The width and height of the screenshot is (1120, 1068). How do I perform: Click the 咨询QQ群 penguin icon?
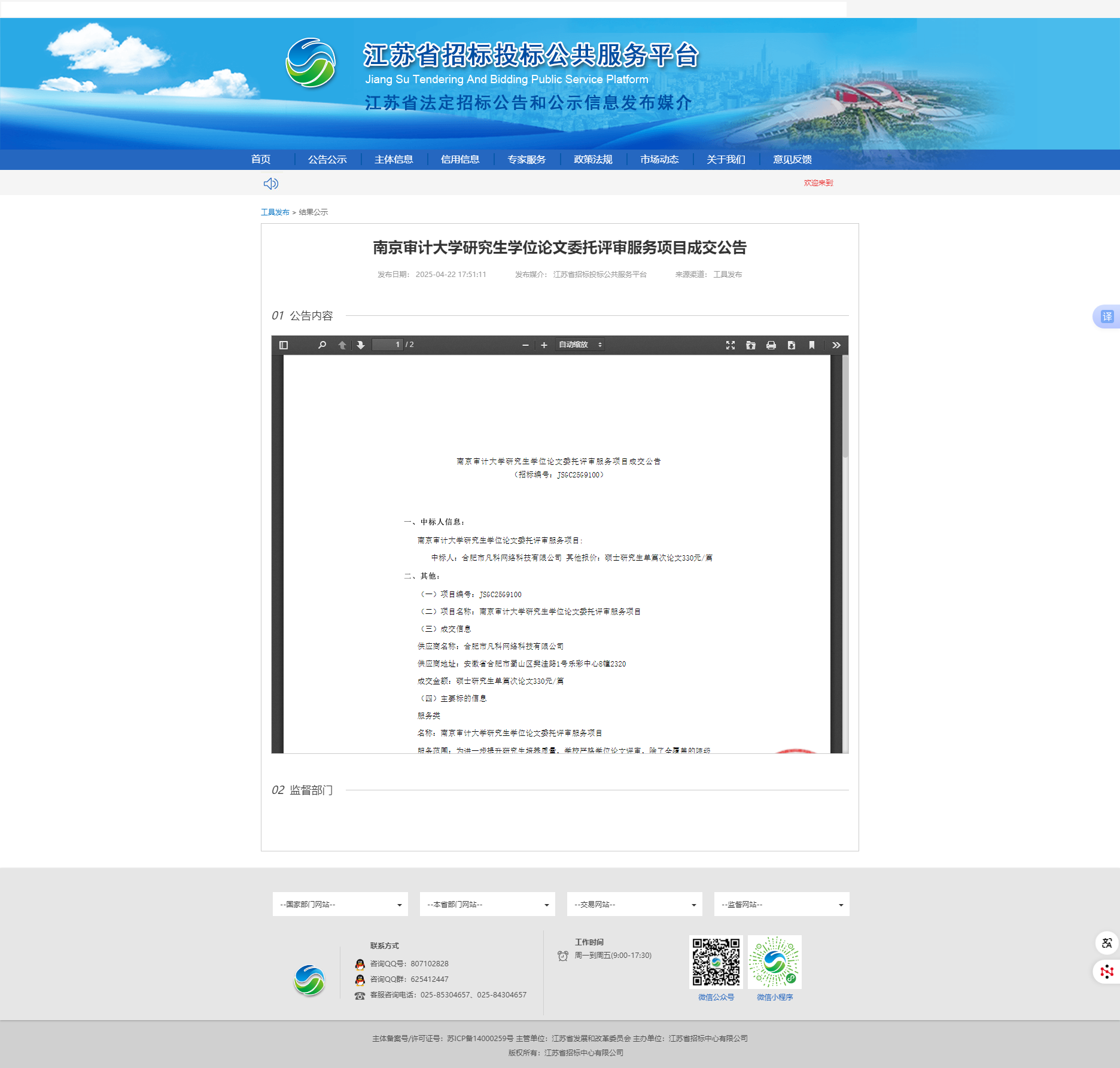point(360,979)
